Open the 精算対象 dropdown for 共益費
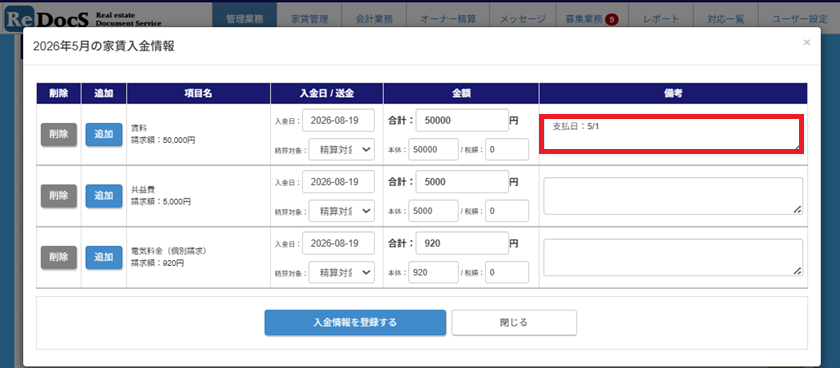Screen dimensions: 840x368 pyautogui.click(x=342, y=211)
